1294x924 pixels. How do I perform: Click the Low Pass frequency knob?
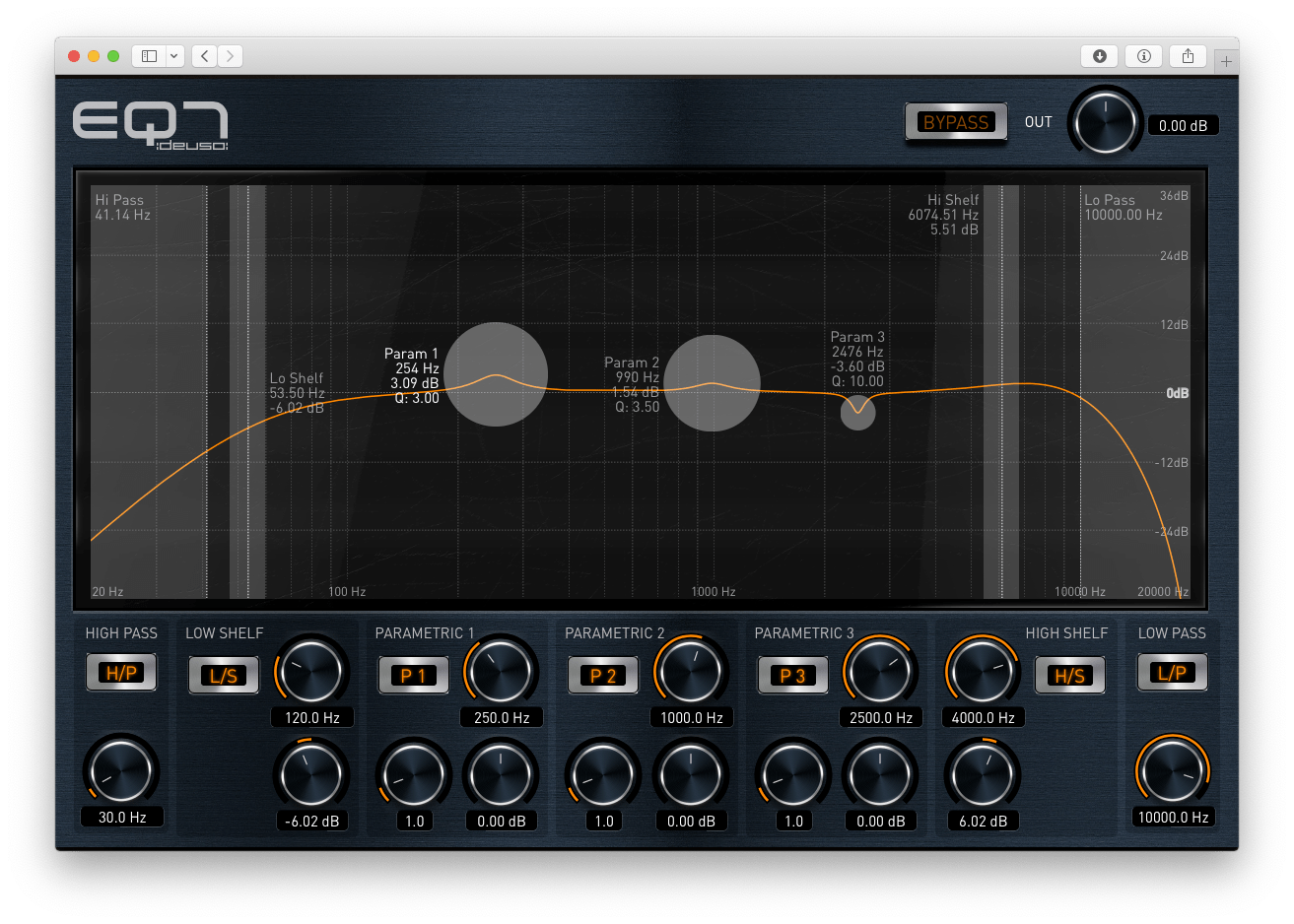pos(1173,769)
